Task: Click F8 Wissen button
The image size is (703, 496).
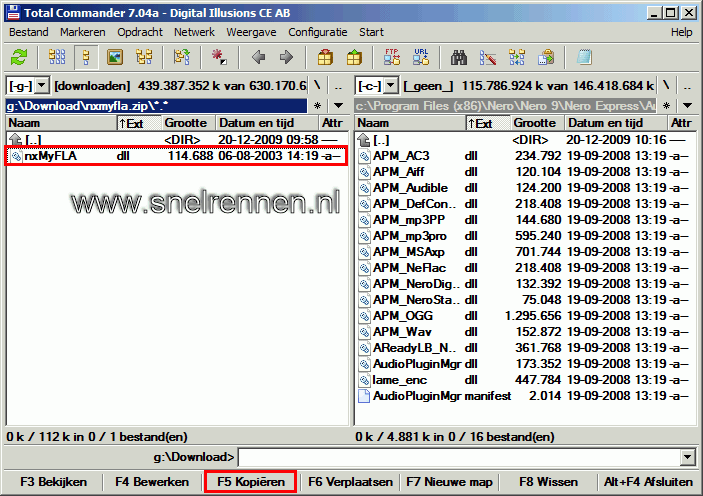Action: click(x=548, y=482)
